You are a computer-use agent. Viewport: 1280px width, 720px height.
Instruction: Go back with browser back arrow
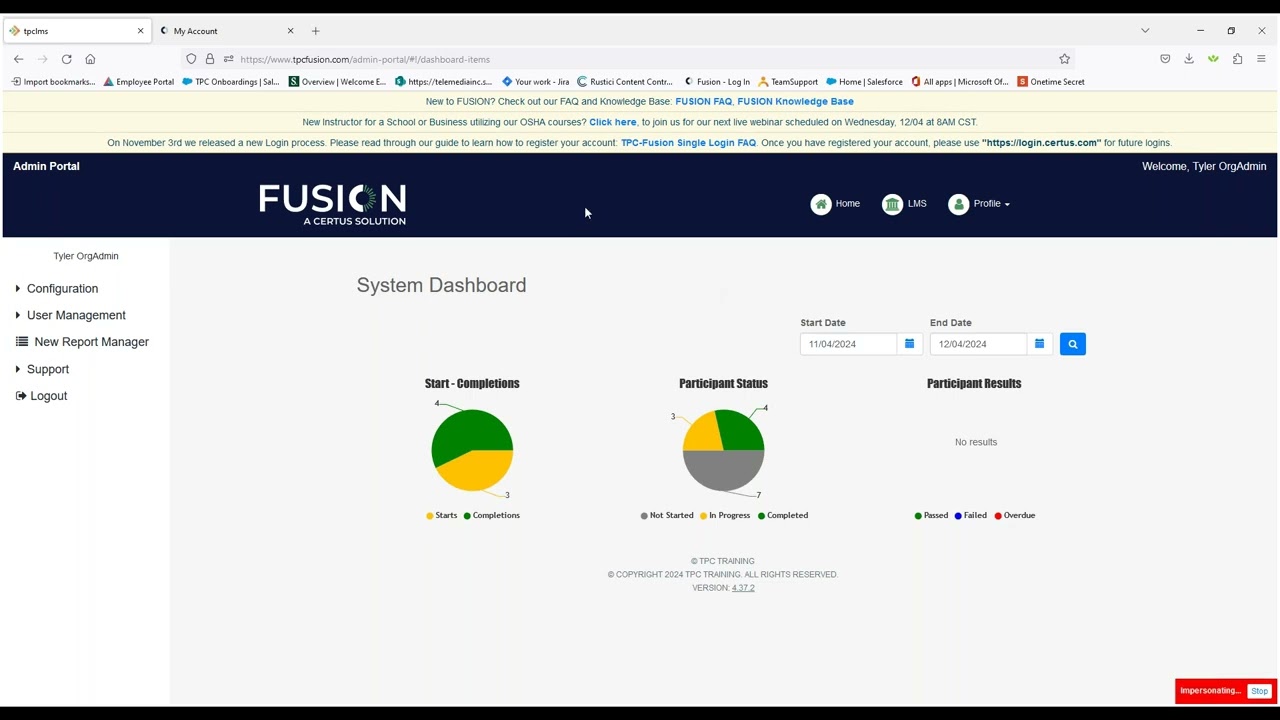pyautogui.click(x=18, y=59)
